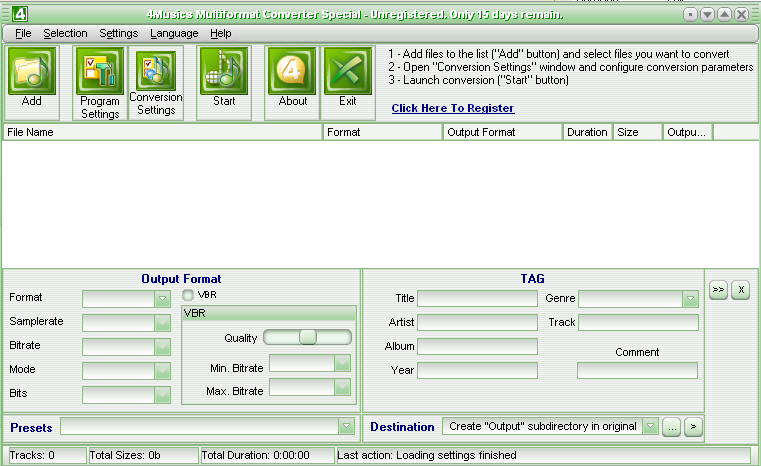Open the Samplerate dropdown
The height and width of the screenshot is (466, 761).
coord(163,323)
